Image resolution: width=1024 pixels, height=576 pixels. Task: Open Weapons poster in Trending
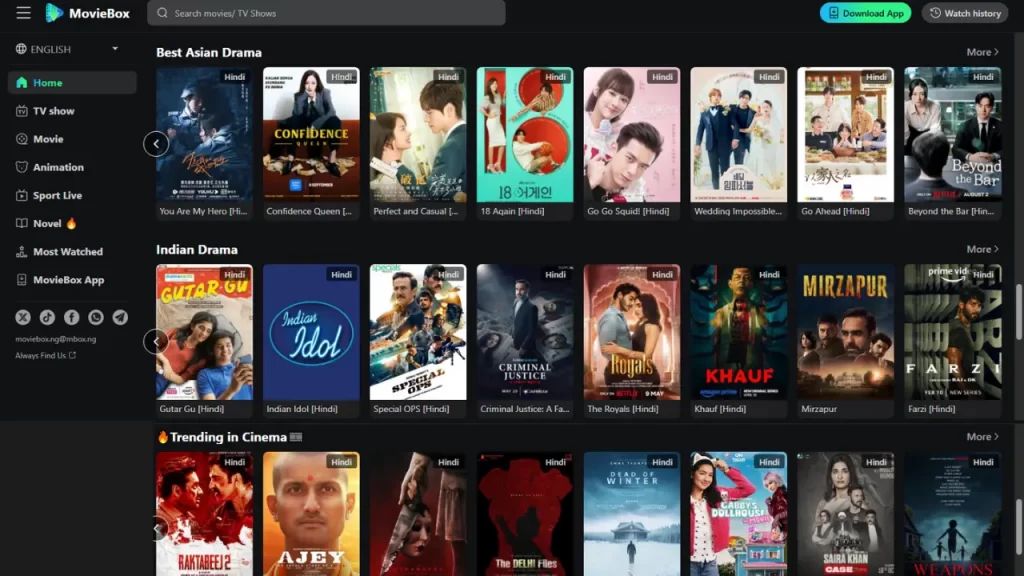[952, 514]
